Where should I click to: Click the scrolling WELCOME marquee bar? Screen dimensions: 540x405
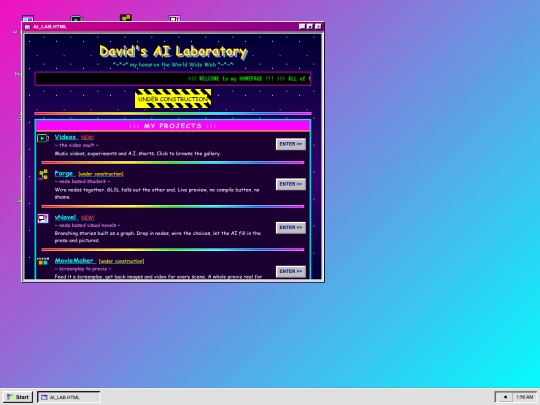pyautogui.click(x=173, y=79)
